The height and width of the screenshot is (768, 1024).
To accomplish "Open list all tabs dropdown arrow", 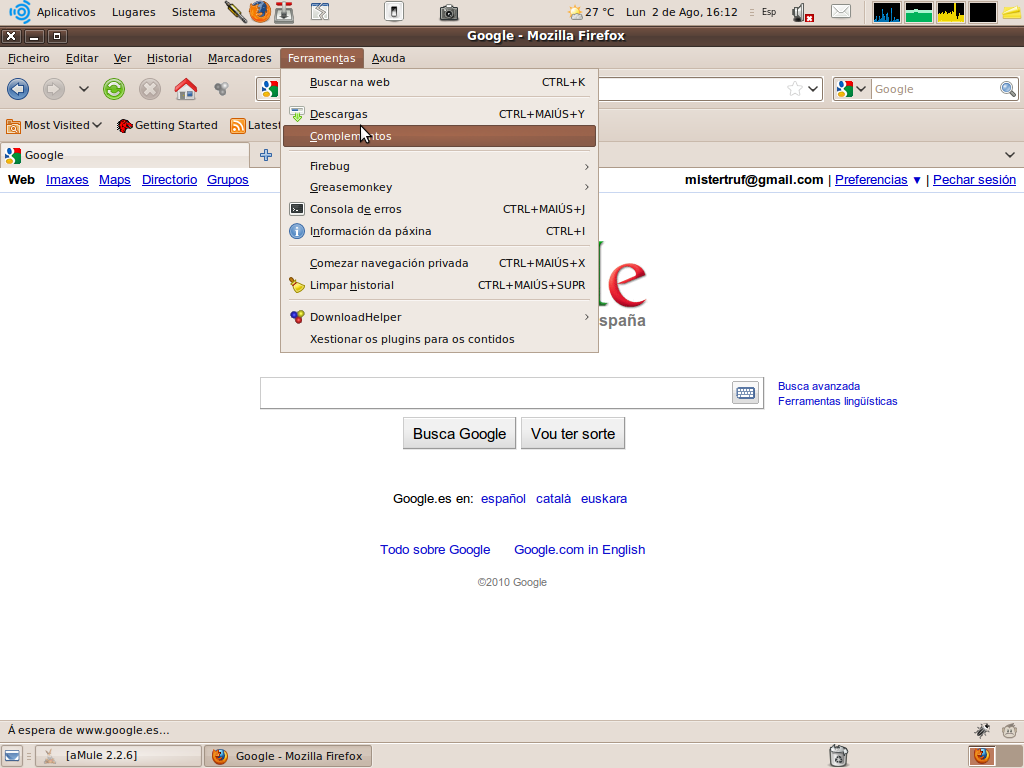I will pos(1010,155).
